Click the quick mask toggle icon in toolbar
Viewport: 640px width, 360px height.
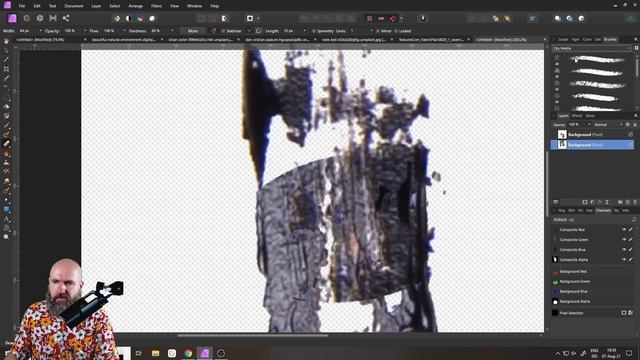point(250,18)
